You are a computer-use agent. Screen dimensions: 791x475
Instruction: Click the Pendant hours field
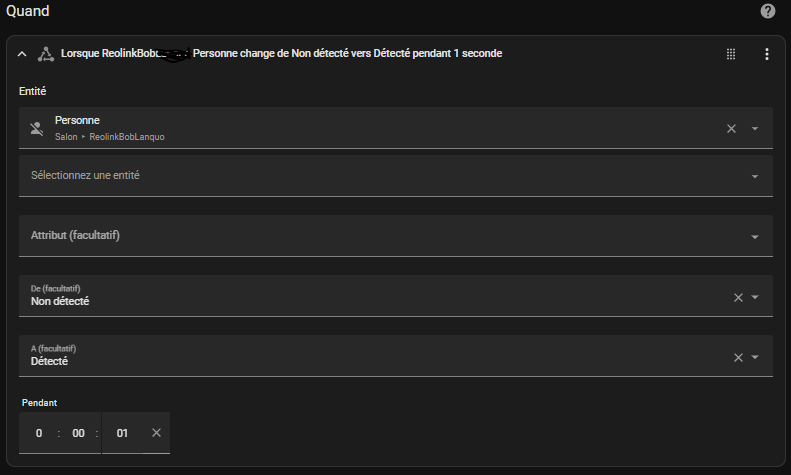(x=39, y=433)
